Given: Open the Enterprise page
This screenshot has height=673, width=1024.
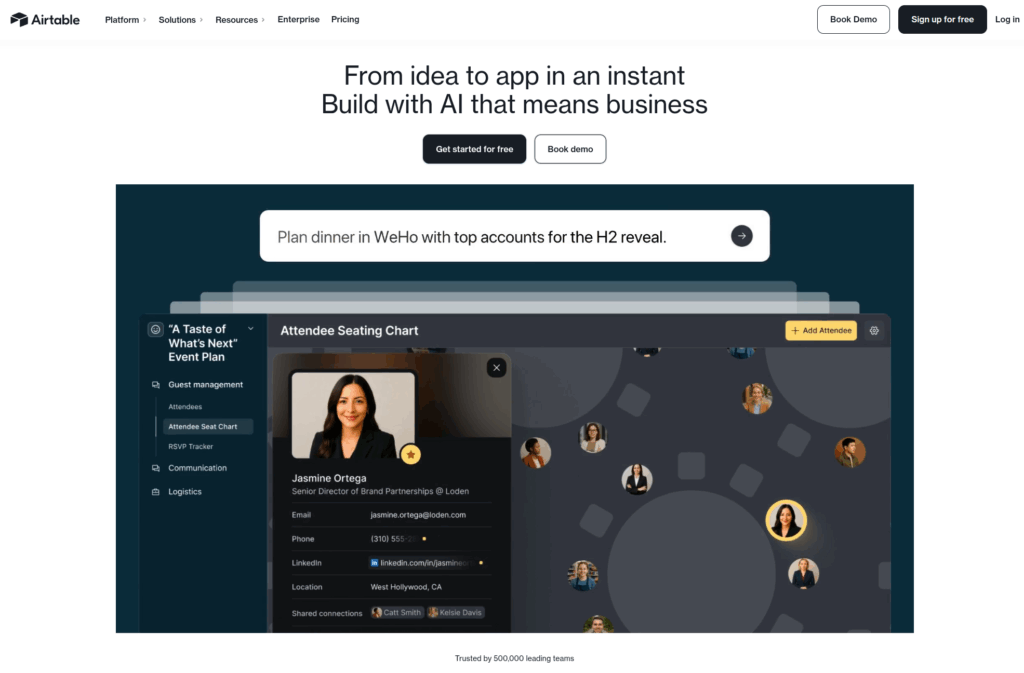Looking at the screenshot, I should [x=298, y=20].
